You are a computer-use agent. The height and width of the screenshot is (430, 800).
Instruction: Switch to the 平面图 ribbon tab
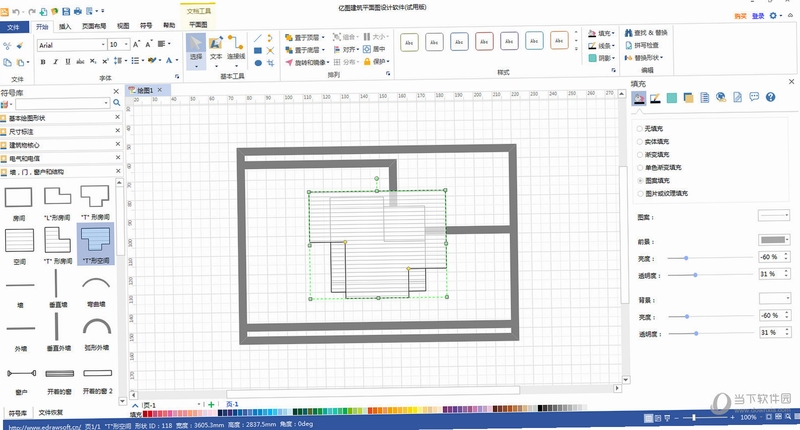[198, 24]
